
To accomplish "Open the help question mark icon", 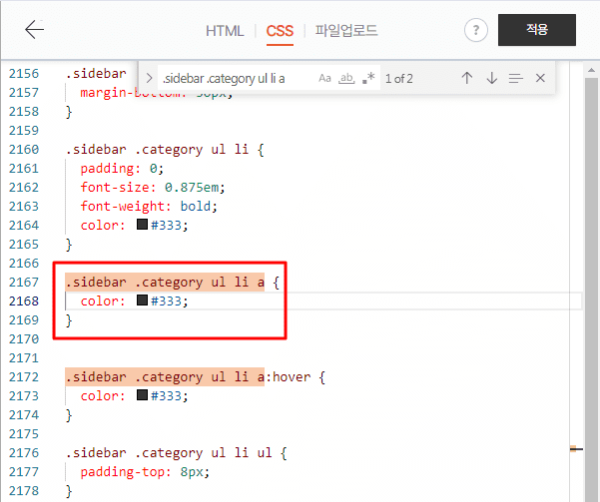I will (476, 30).
